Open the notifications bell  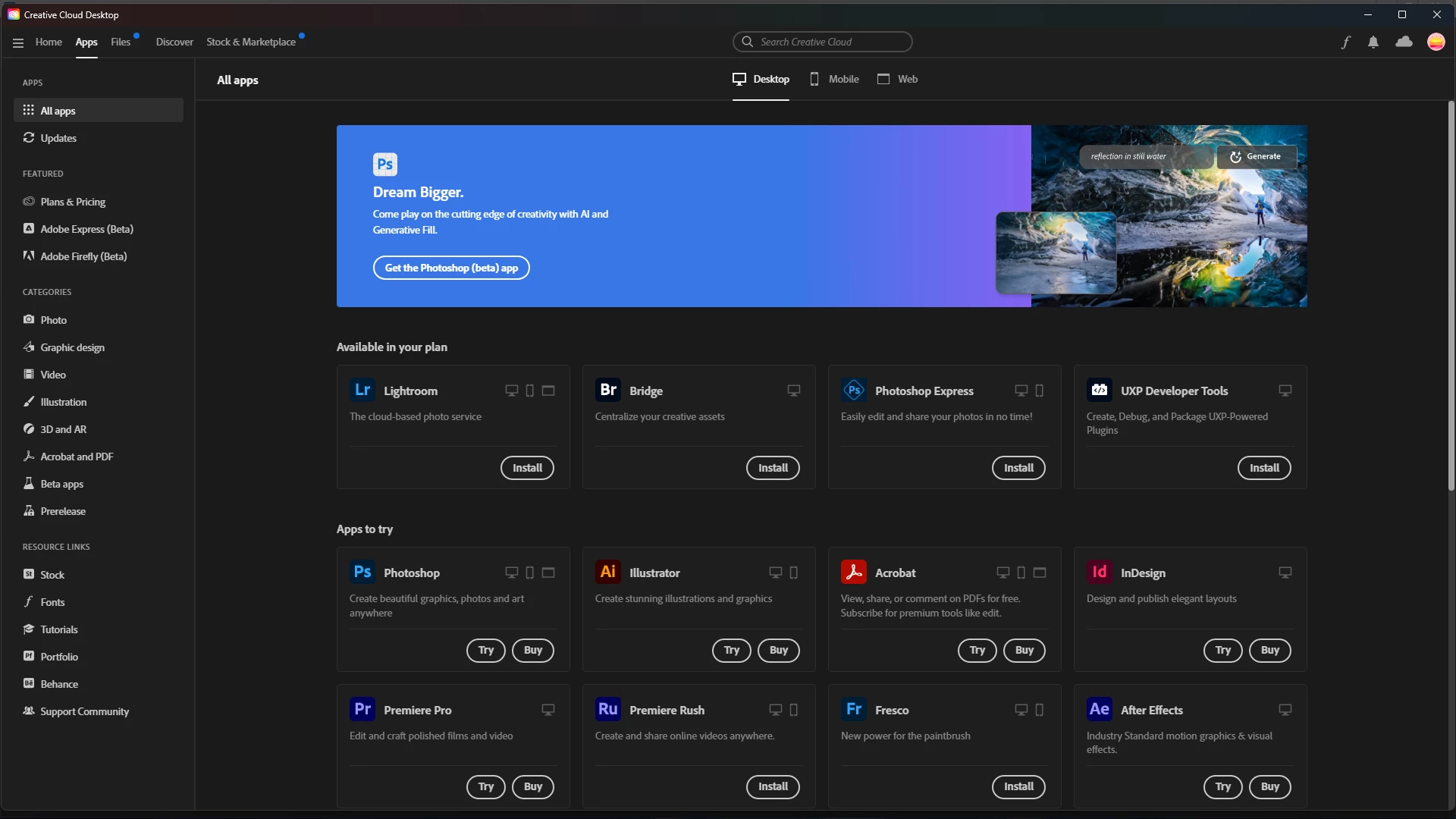(1373, 42)
